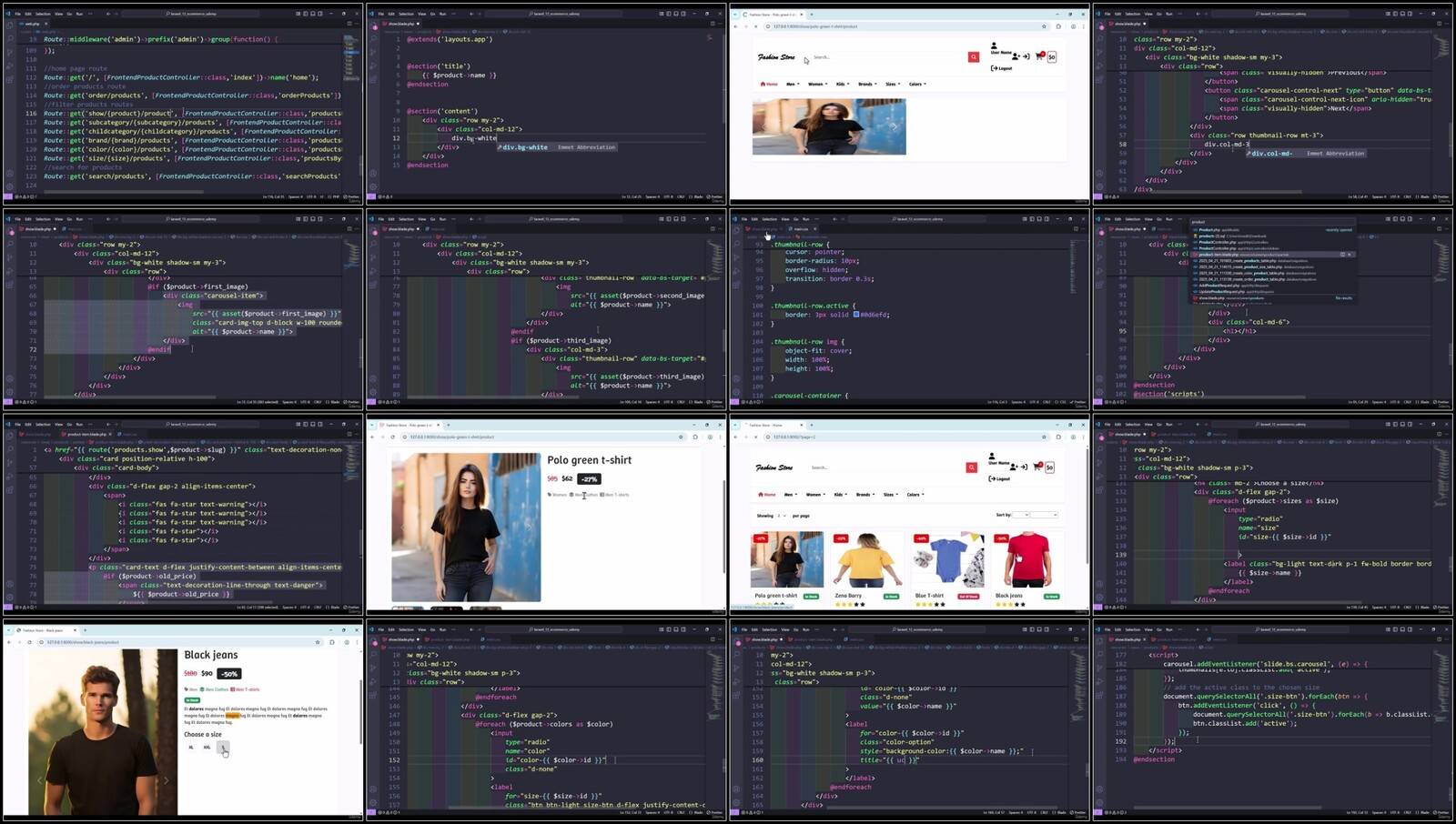Open Brands dropdown on home product grid page

click(865, 495)
